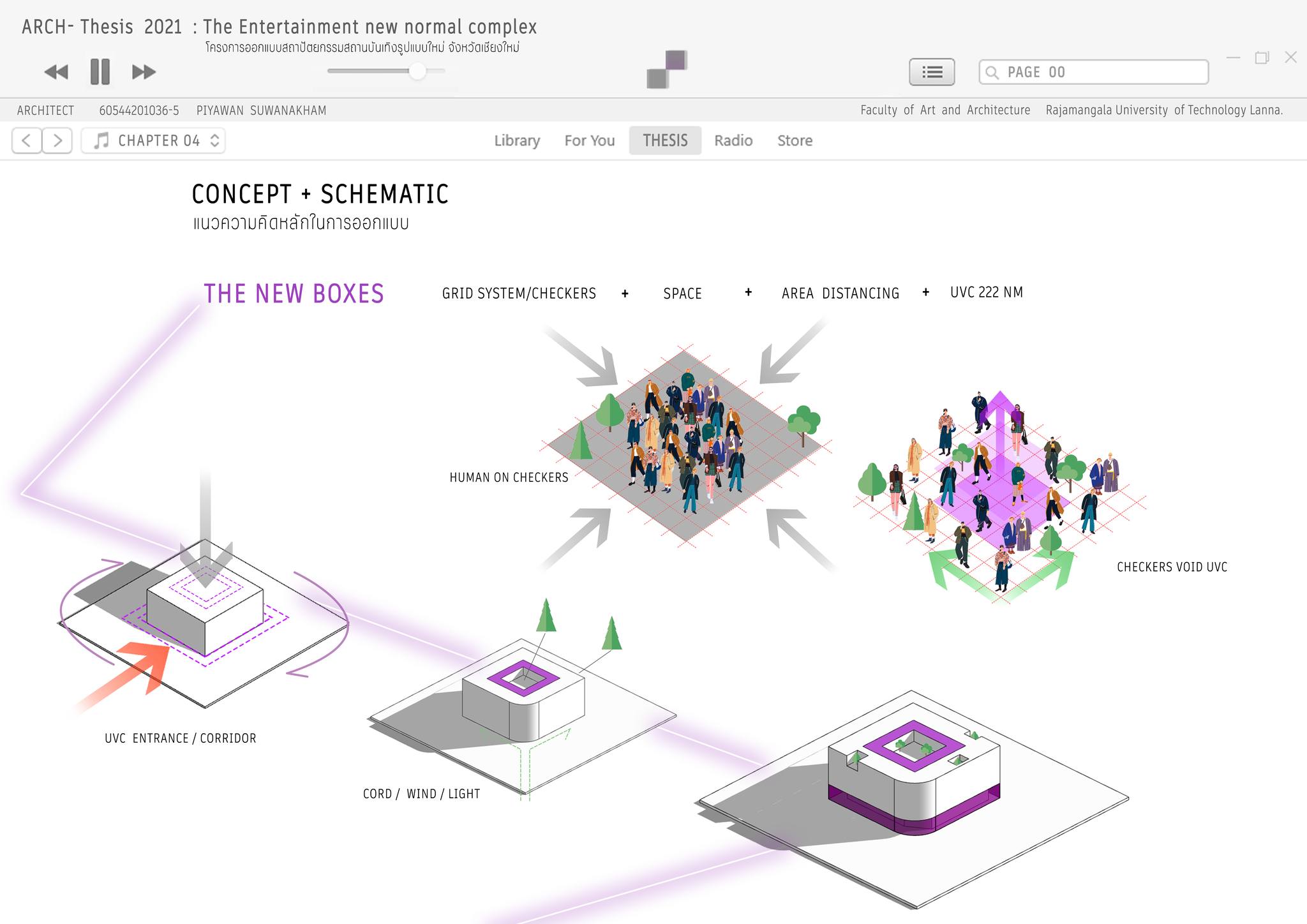Select the THESIS tab
This screenshot has width=1307, height=924.
665,140
